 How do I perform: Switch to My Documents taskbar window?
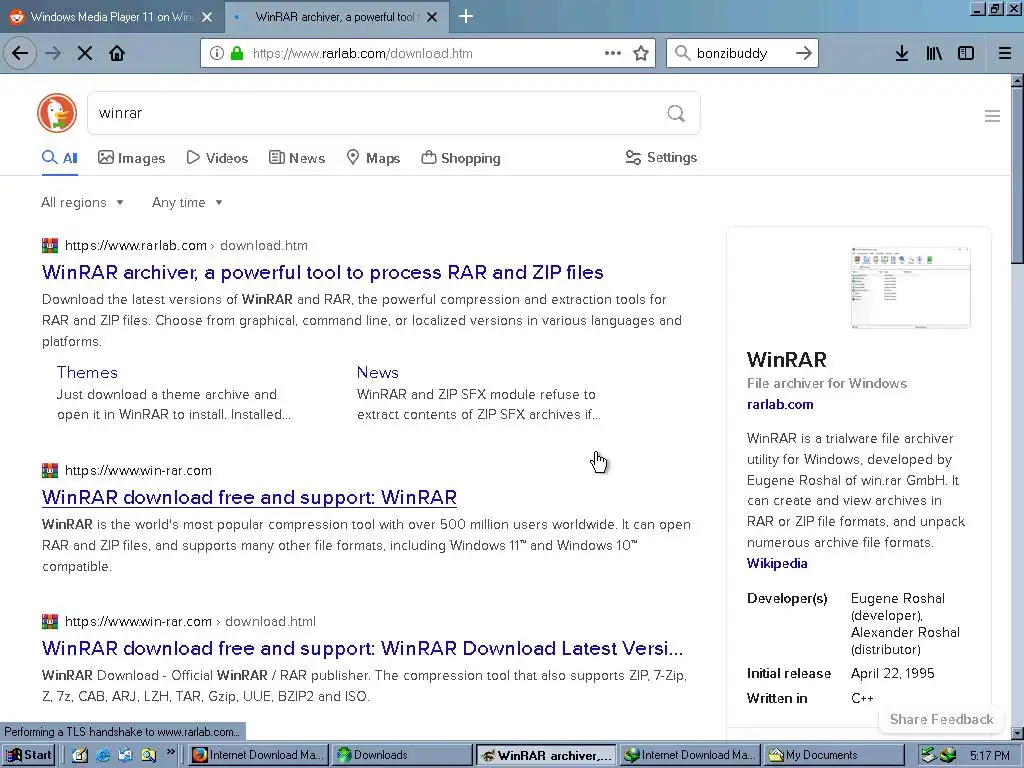(x=833, y=755)
